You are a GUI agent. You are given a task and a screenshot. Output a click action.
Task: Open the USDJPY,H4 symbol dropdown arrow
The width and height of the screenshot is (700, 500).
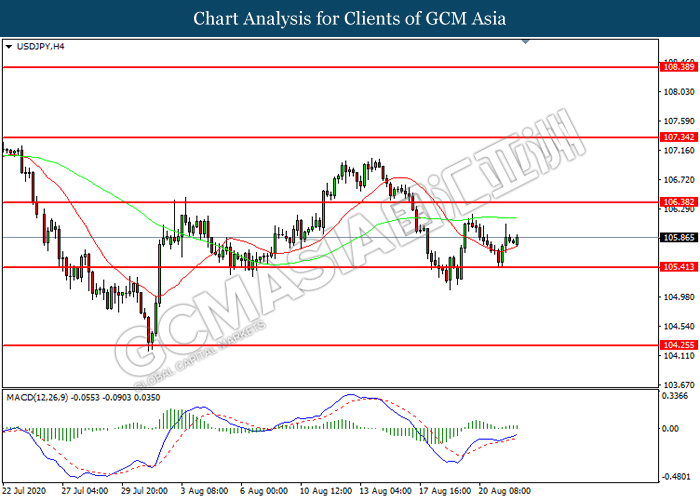(x=9, y=46)
